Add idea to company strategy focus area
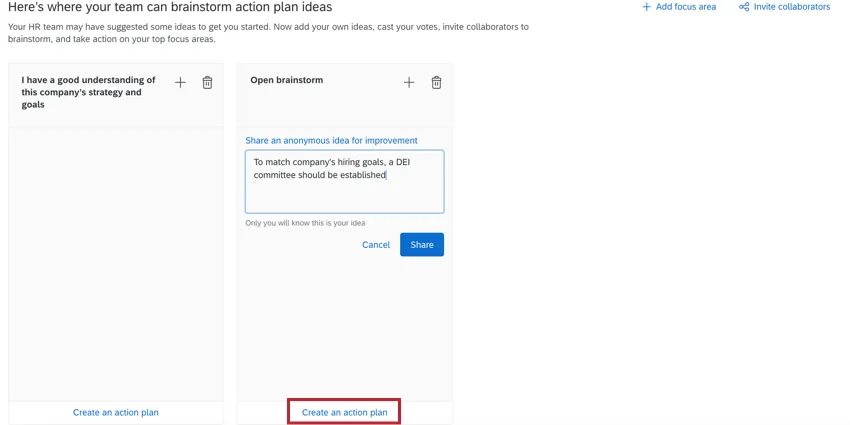850x425 pixels. 180,83
